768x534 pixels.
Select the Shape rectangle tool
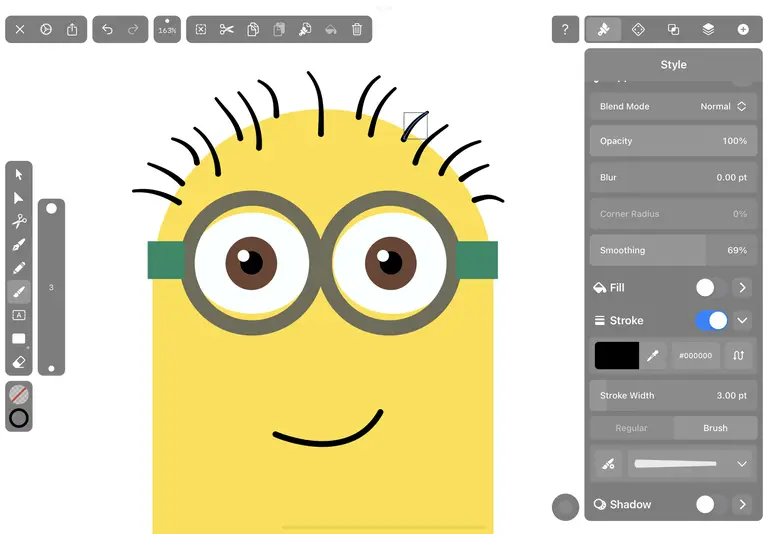coord(19,339)
